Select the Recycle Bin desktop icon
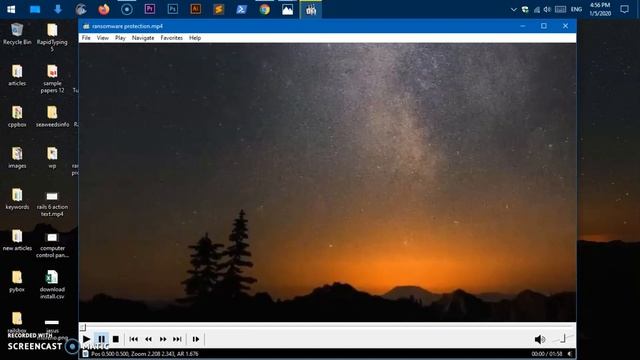This screenshot has width=640, height=360. (x=17, y=34)
